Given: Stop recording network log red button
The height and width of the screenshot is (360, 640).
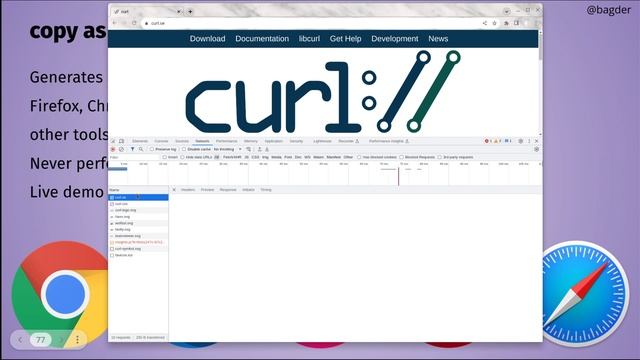Looking at the screenshot, I should pos(113,149).
